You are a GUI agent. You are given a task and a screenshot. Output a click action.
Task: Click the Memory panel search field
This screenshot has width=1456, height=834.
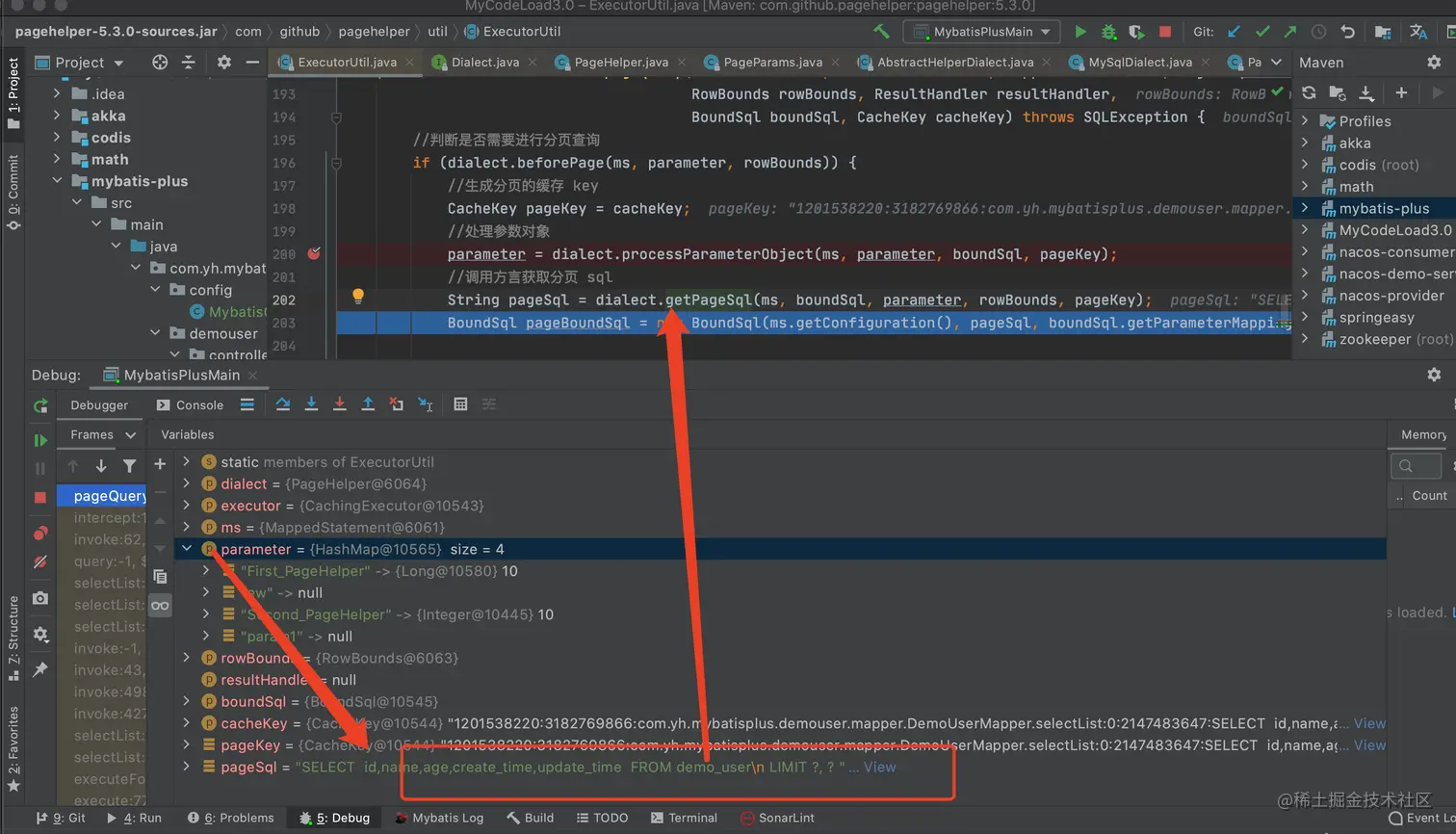point(1417,466)
